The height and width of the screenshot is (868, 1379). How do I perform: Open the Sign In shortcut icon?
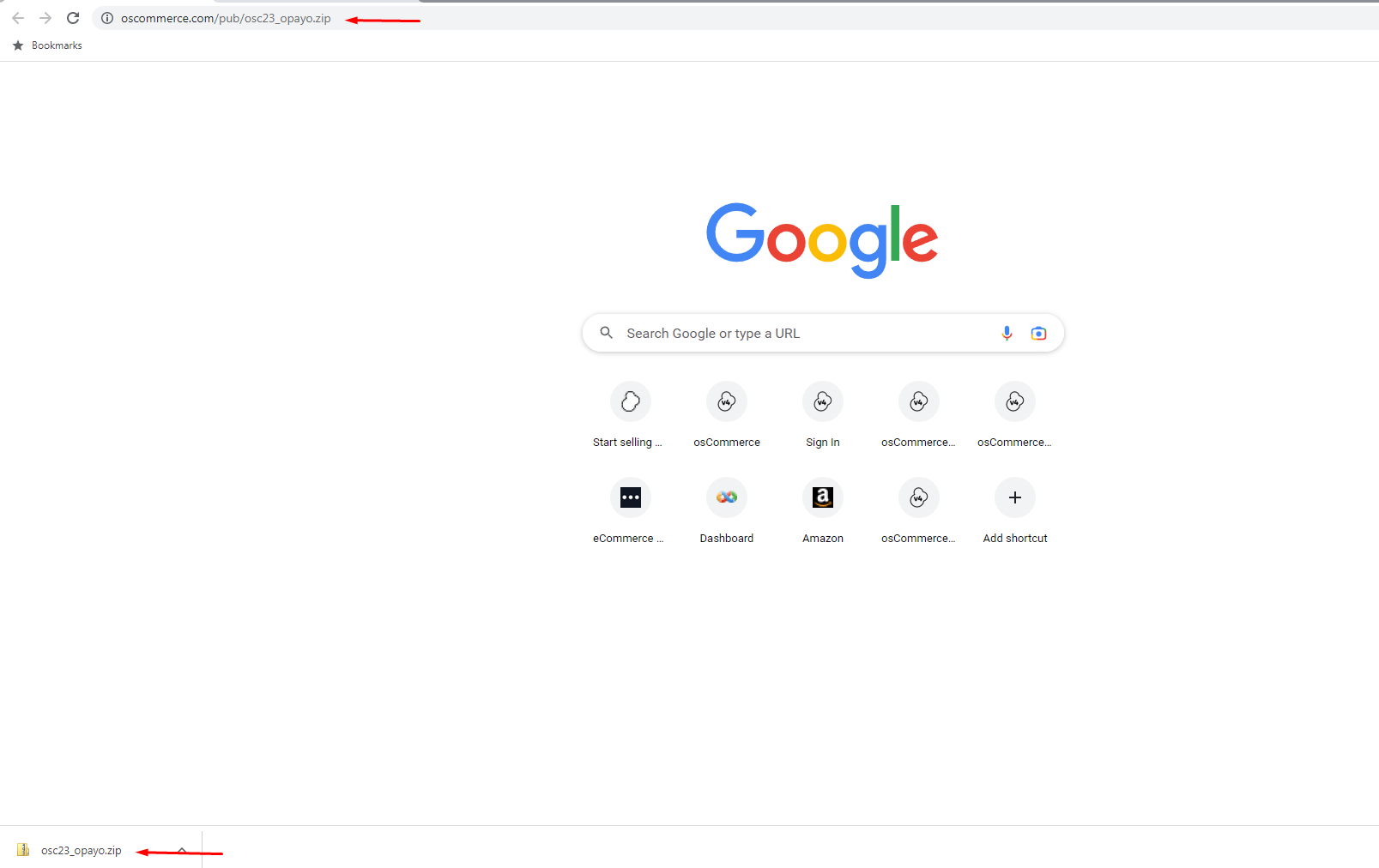823,401
